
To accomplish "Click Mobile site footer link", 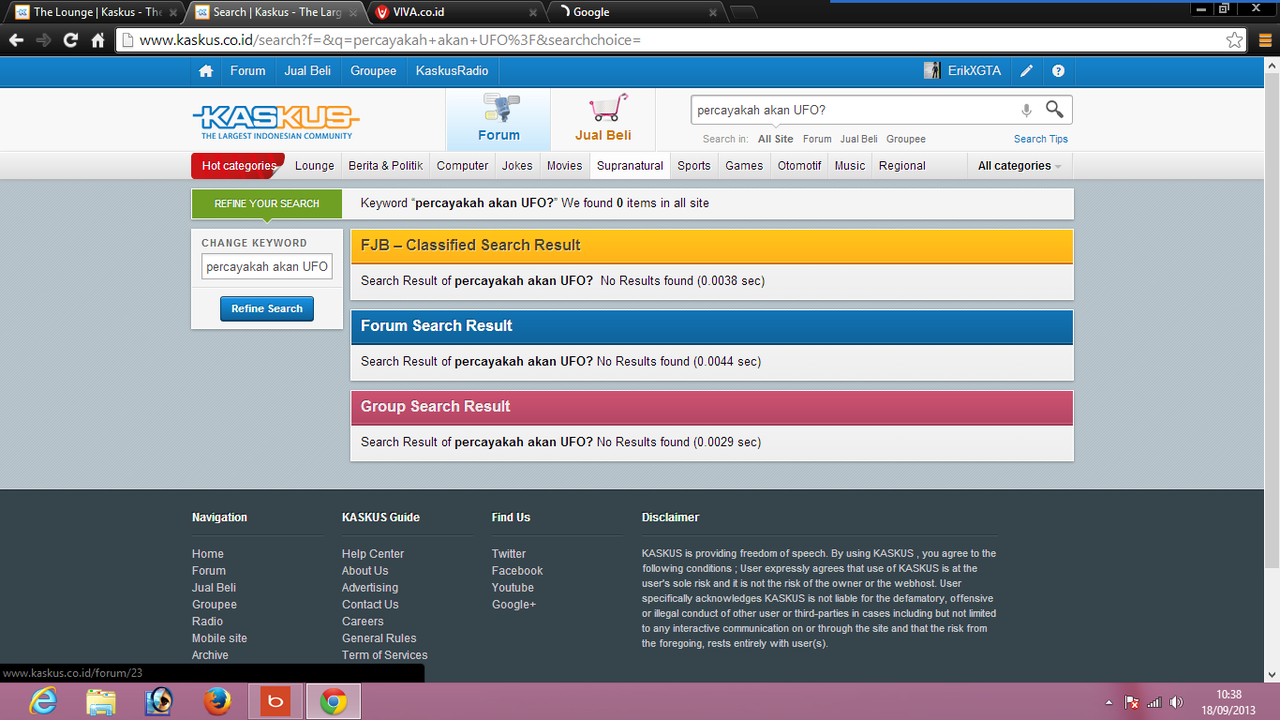I will 219,638.
